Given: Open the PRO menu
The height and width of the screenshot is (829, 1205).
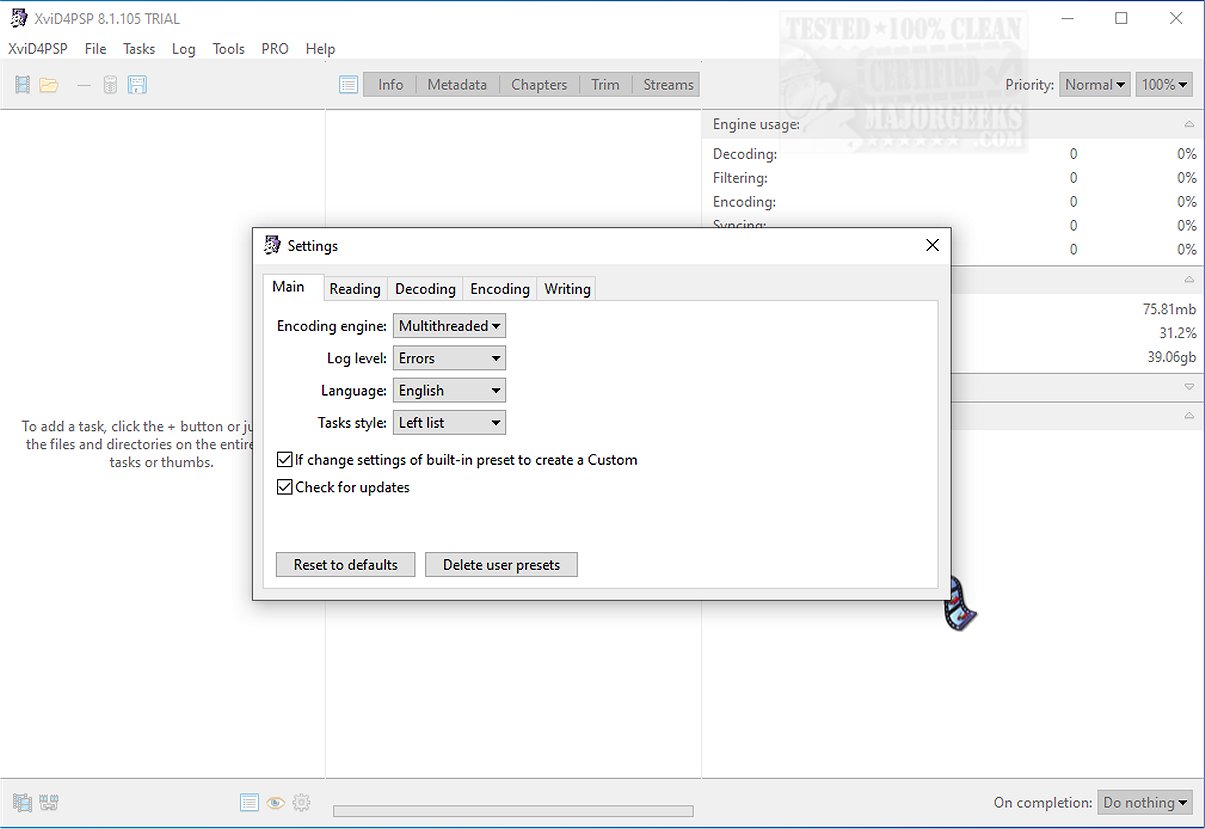Looking at the screenshot, I should [275, 48].
